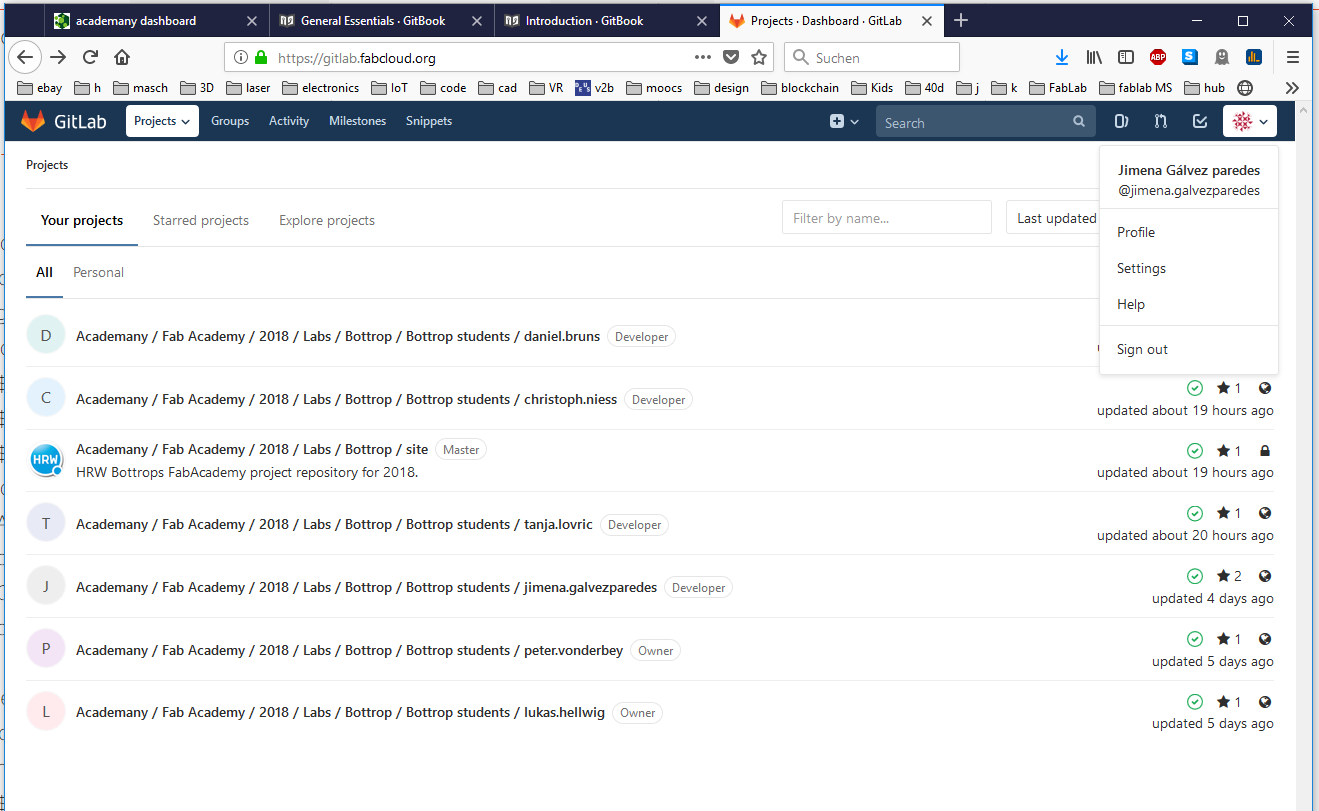
Task: Sign out from the user menu
Action: tap(1142, 349)
